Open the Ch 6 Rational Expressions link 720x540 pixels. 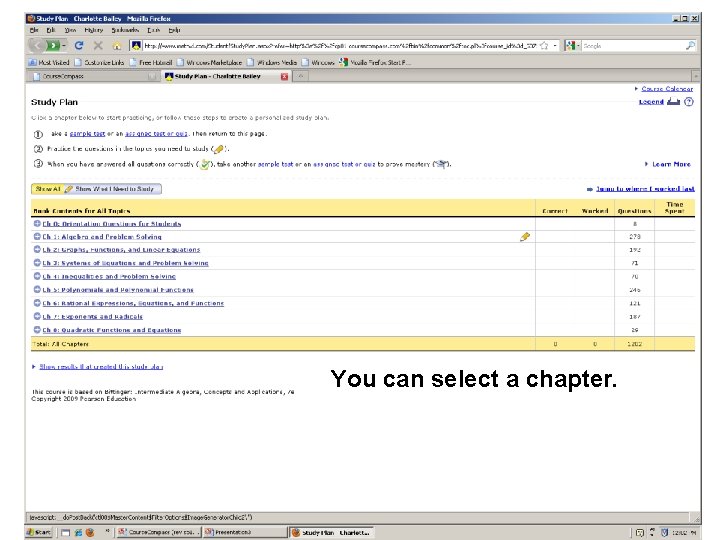(x=133, y=303)
